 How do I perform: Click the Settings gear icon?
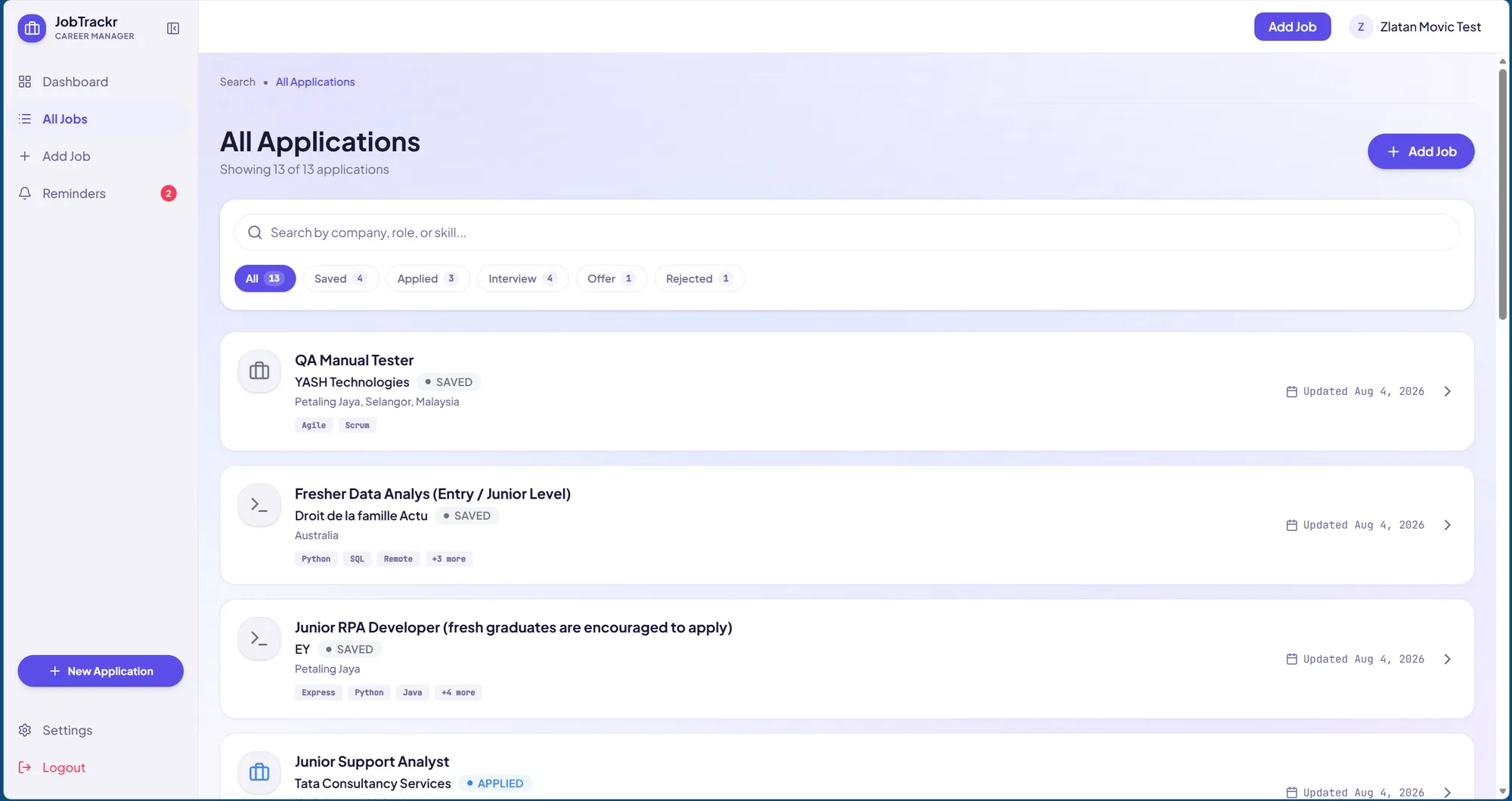click(x=25, y=730)
